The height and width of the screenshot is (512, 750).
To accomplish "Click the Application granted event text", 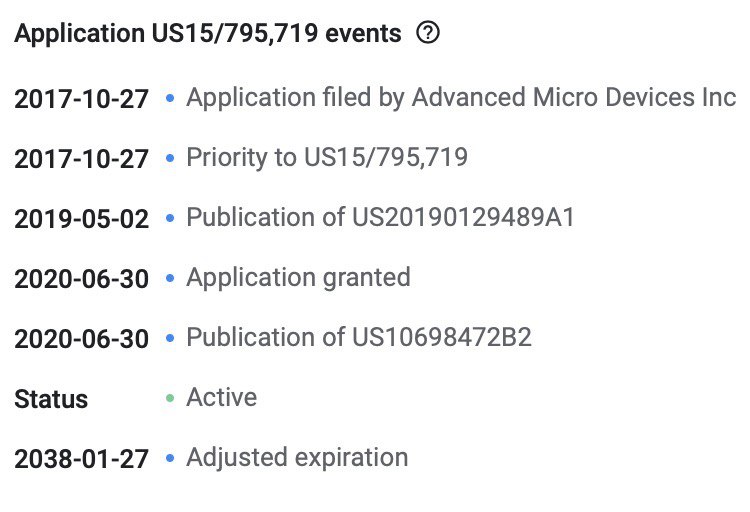I will (x=298, y=278).
